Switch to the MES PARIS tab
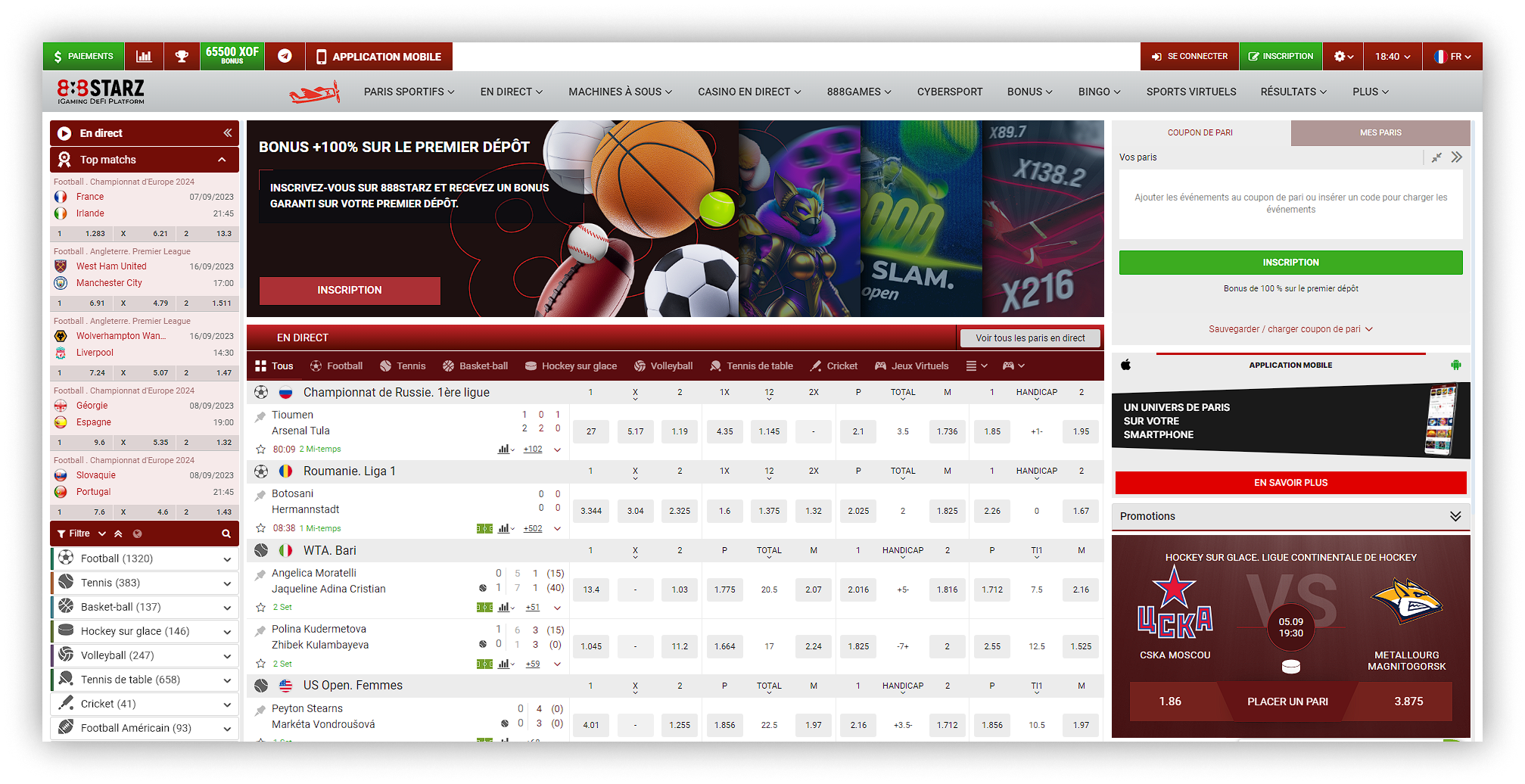This screenshot has height=784, width=1525. click(x=1380, y=133)
